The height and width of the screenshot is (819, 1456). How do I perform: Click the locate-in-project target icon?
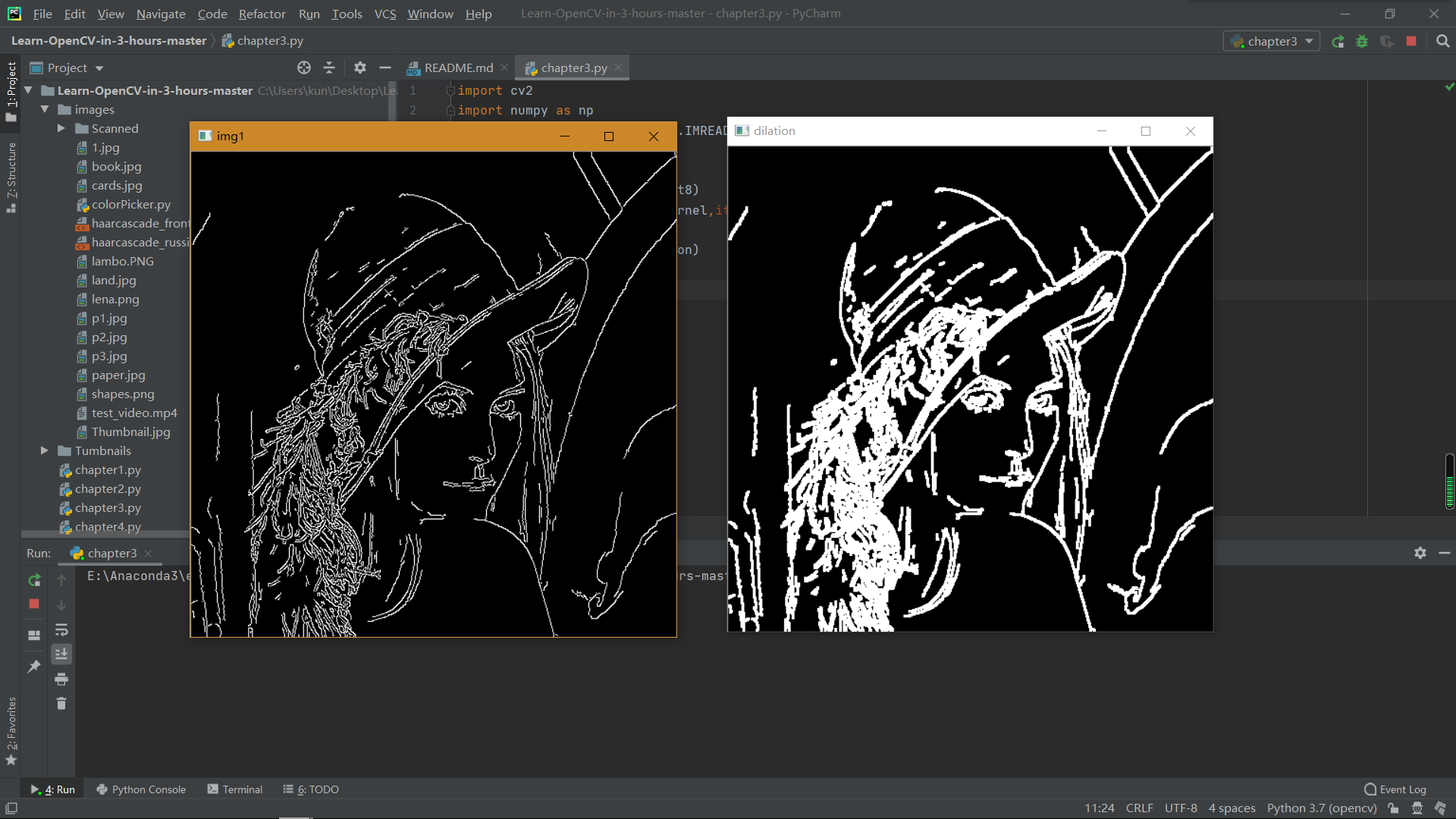click(304, 67)
